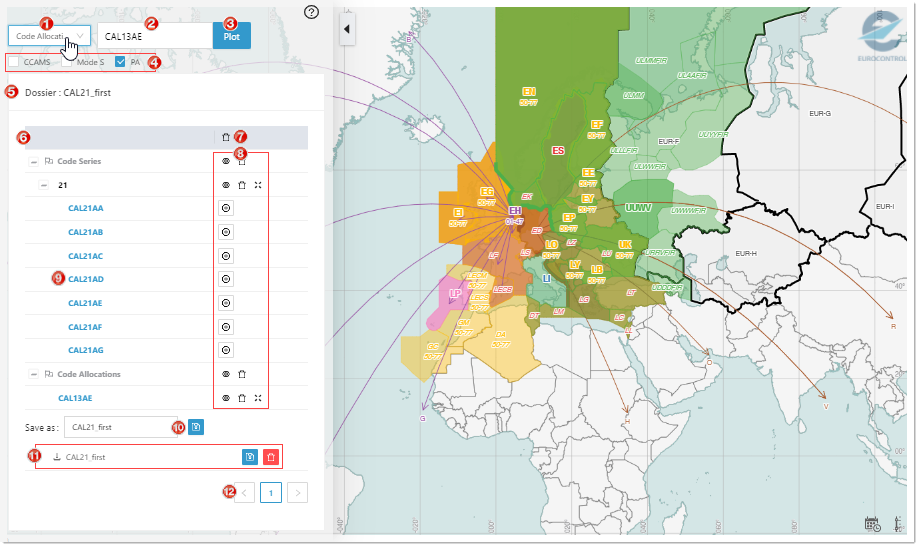Click the EG region label on map
919x547 pixels.
tap(487, 192)
